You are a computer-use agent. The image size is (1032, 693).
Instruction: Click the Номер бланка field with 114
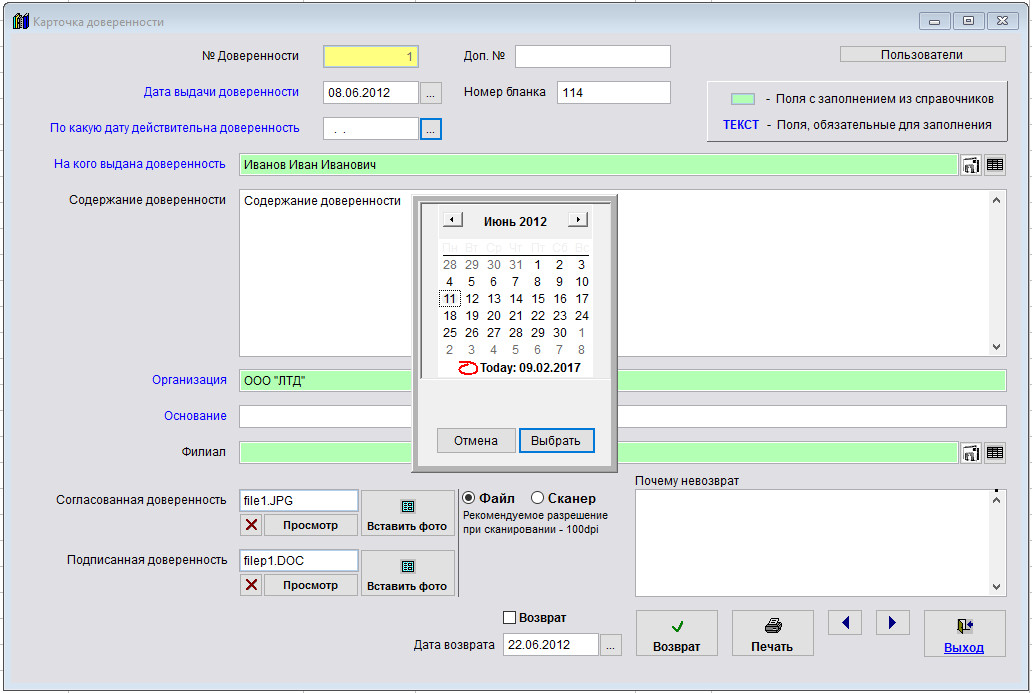613,93
